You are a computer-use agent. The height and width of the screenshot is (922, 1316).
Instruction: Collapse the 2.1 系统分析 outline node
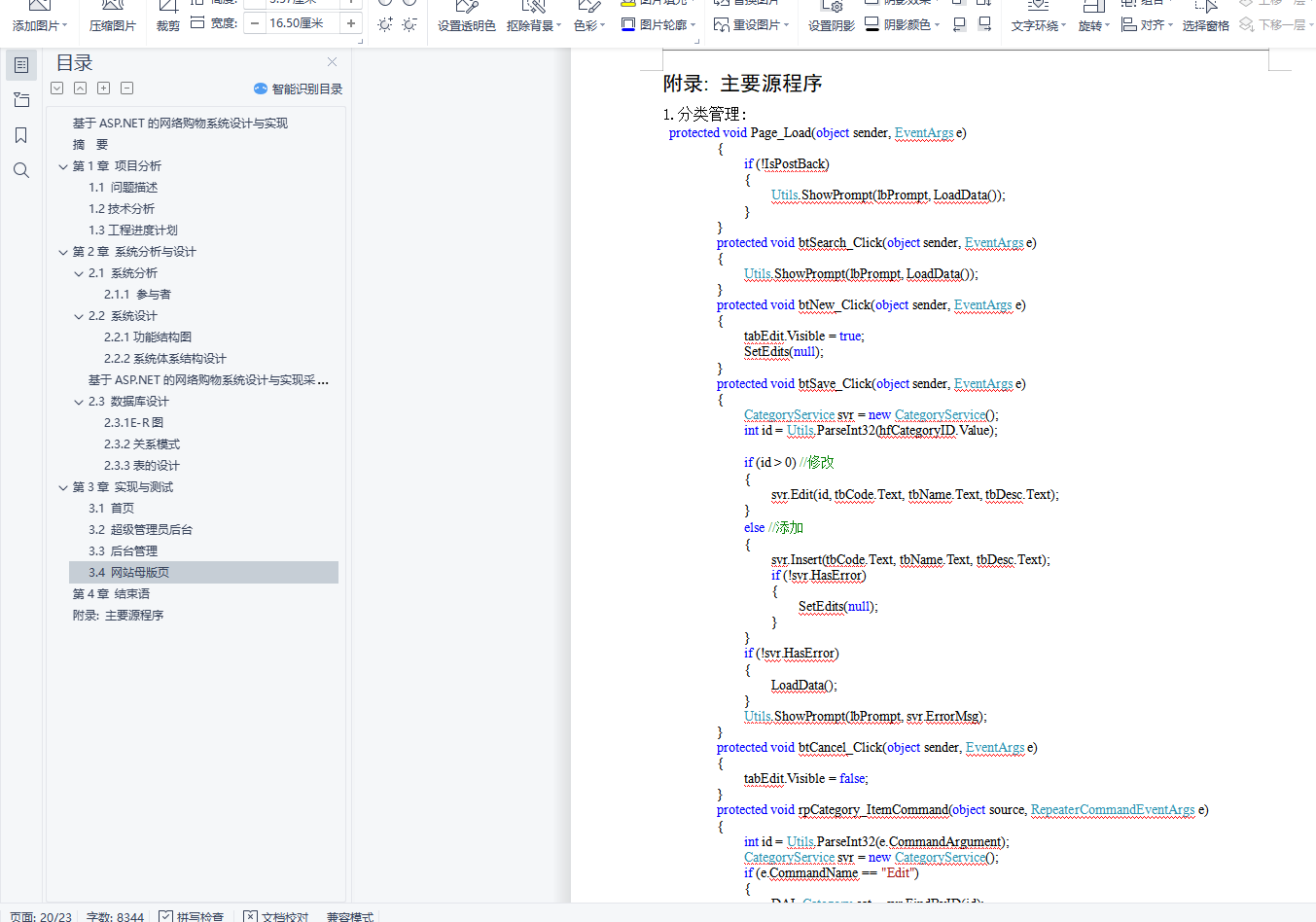pyautogui.click(x=79, y=273)
